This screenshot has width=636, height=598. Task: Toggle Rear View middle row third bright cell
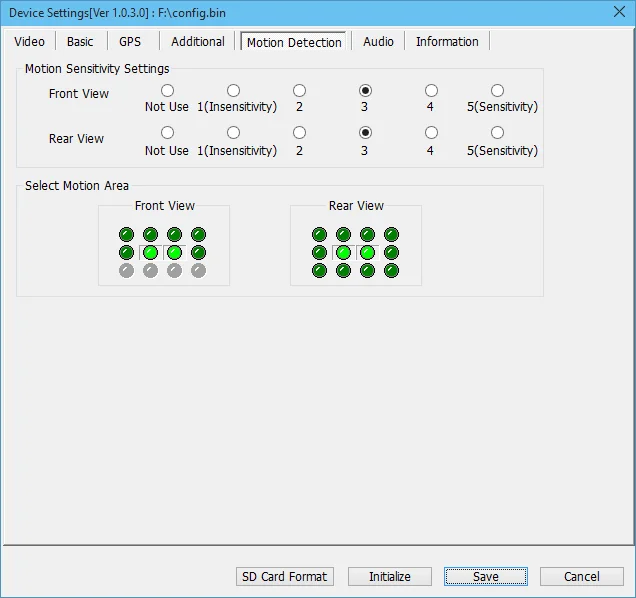[367, 252]
